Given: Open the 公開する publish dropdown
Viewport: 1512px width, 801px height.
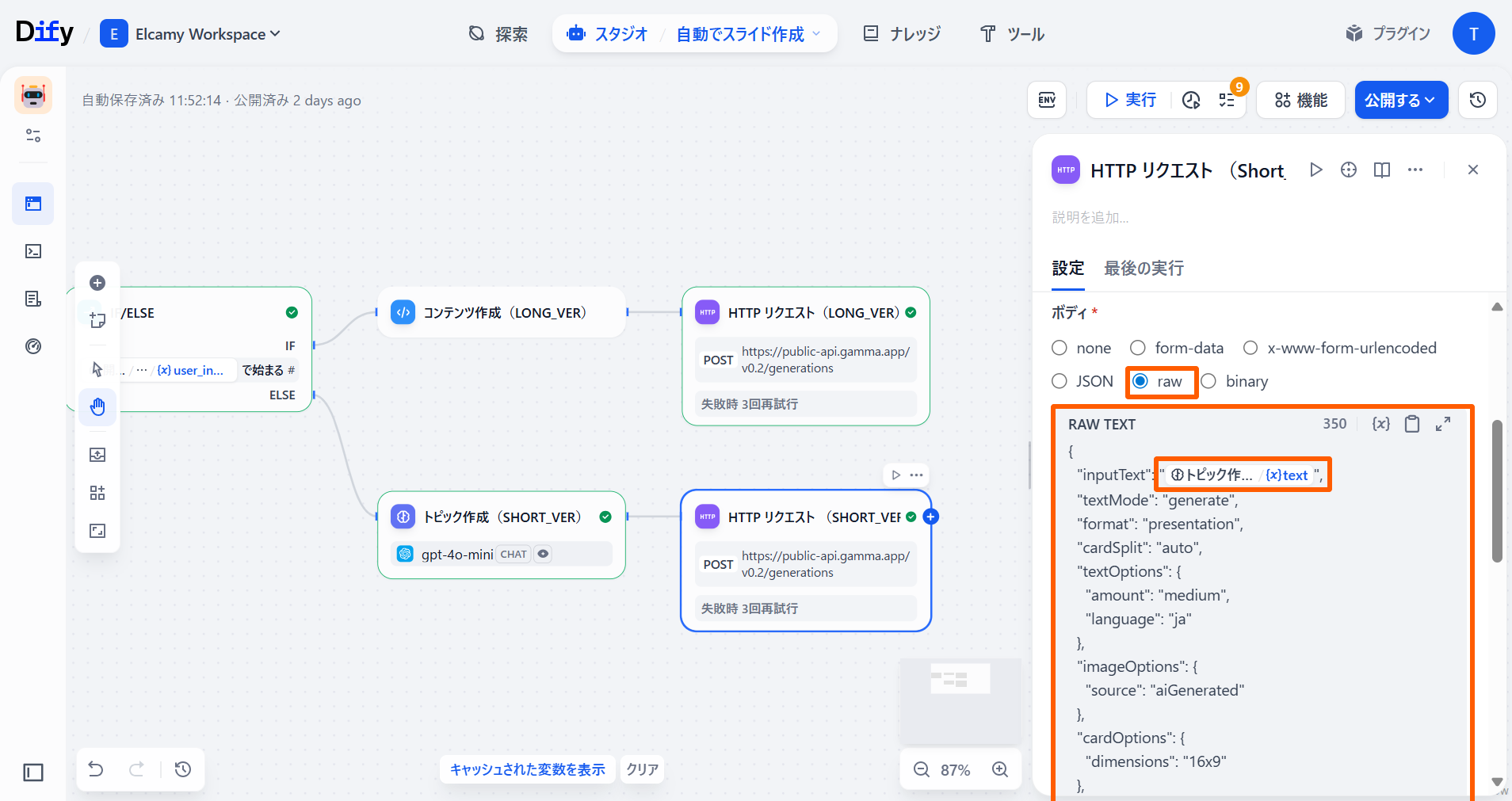Looking at the screenshot, I should 1400,100.
